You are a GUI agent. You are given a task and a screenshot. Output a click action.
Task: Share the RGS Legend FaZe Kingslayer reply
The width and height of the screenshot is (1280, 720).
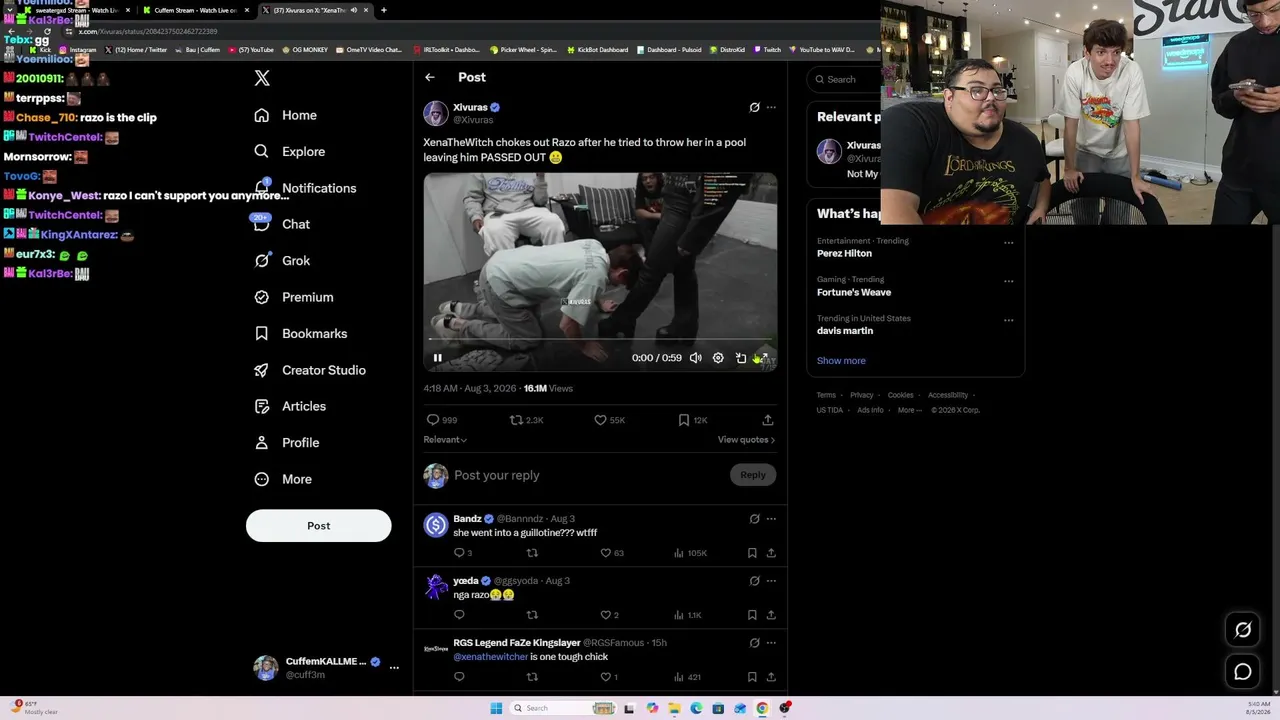[771, 677]
